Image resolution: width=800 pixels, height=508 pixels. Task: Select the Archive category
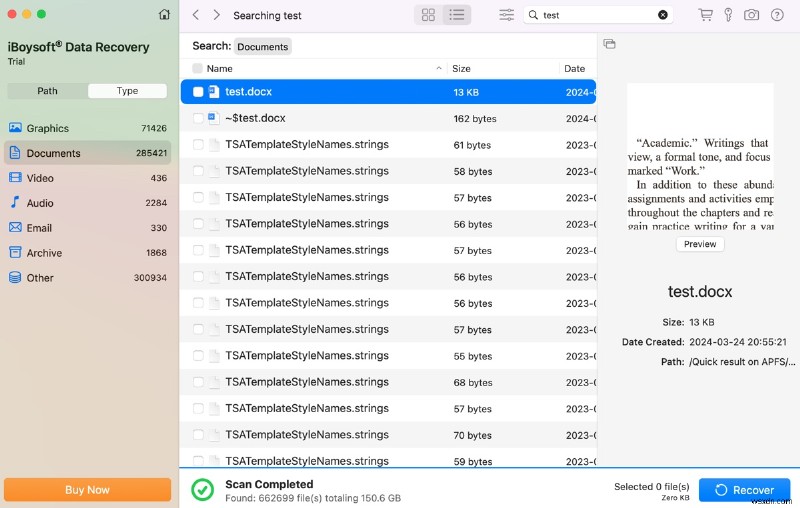point(88,253)
